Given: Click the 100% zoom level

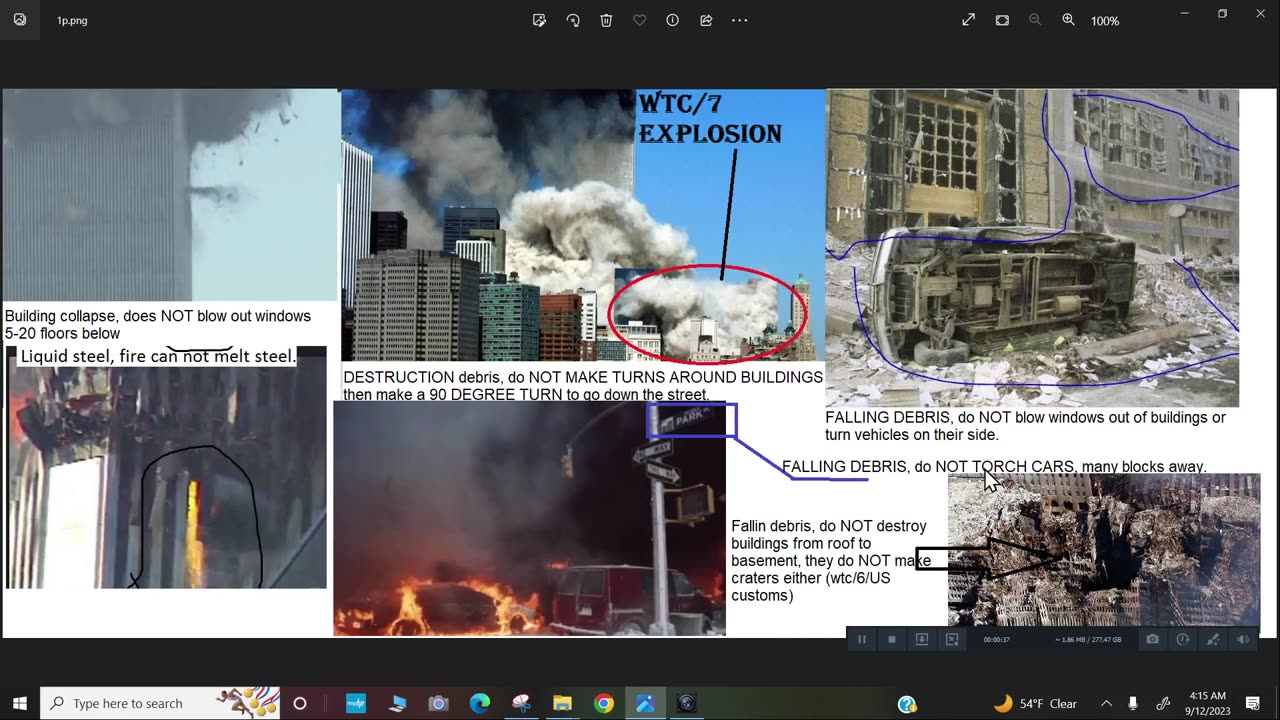Looking at the screenshot, I should (x=1105, y=21).
